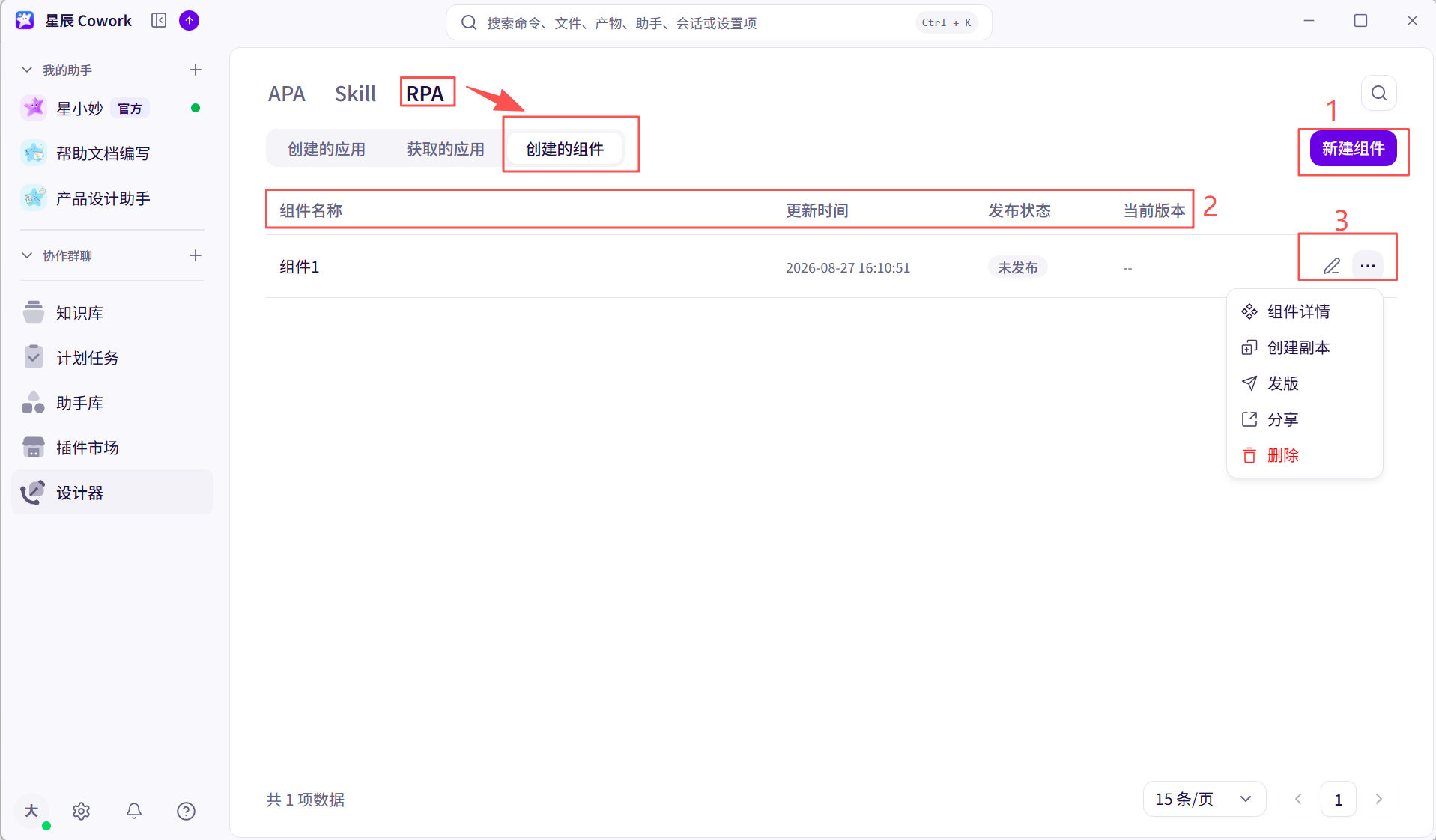This screenshot has width=1436, height=840.
Task: Choose 创建副本 from the context menu
Action: 1305,347
